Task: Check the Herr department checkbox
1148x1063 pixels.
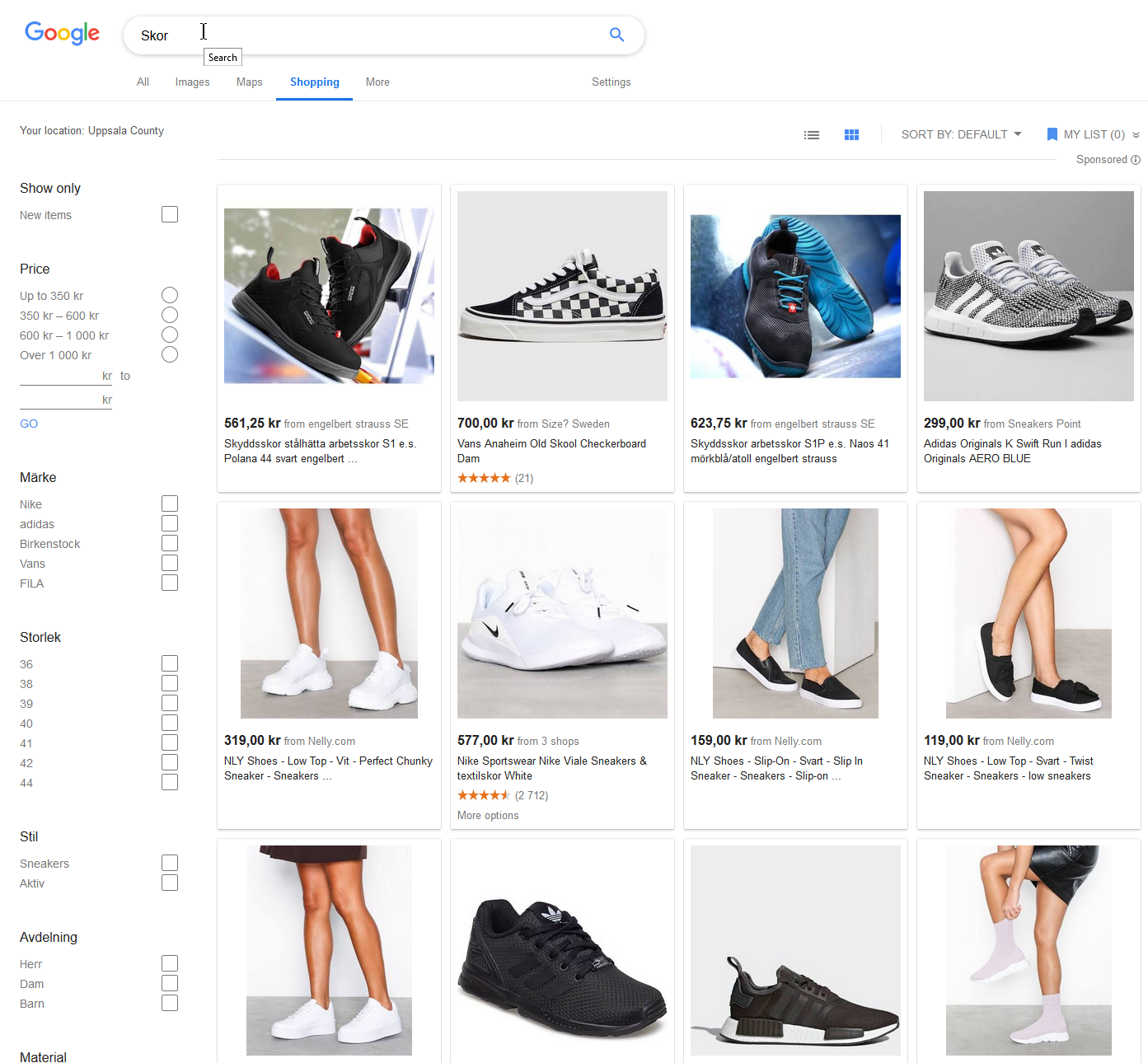Action: coord(170,963)
